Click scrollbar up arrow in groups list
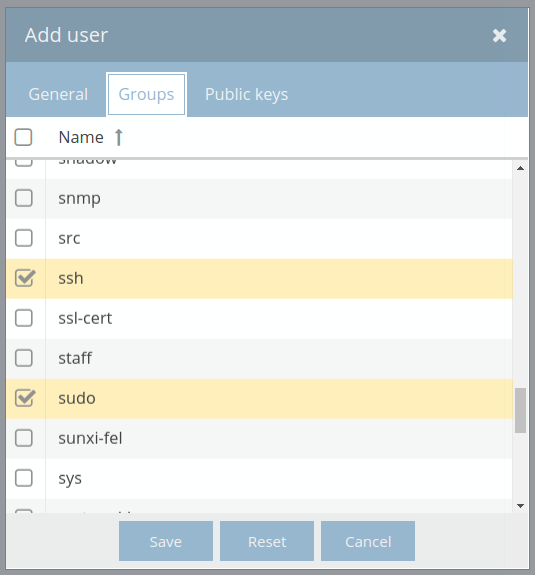 (x=520, y=168)
